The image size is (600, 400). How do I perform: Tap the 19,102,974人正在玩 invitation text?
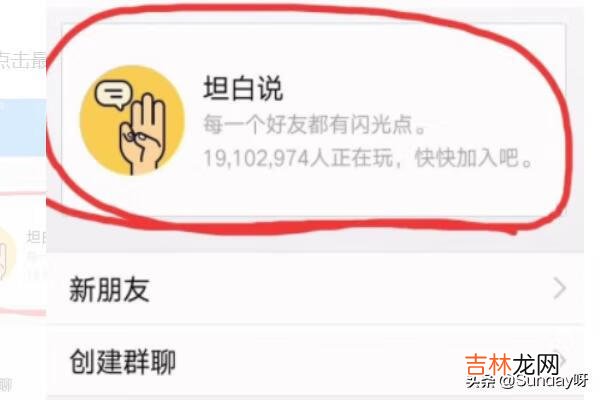298,158
